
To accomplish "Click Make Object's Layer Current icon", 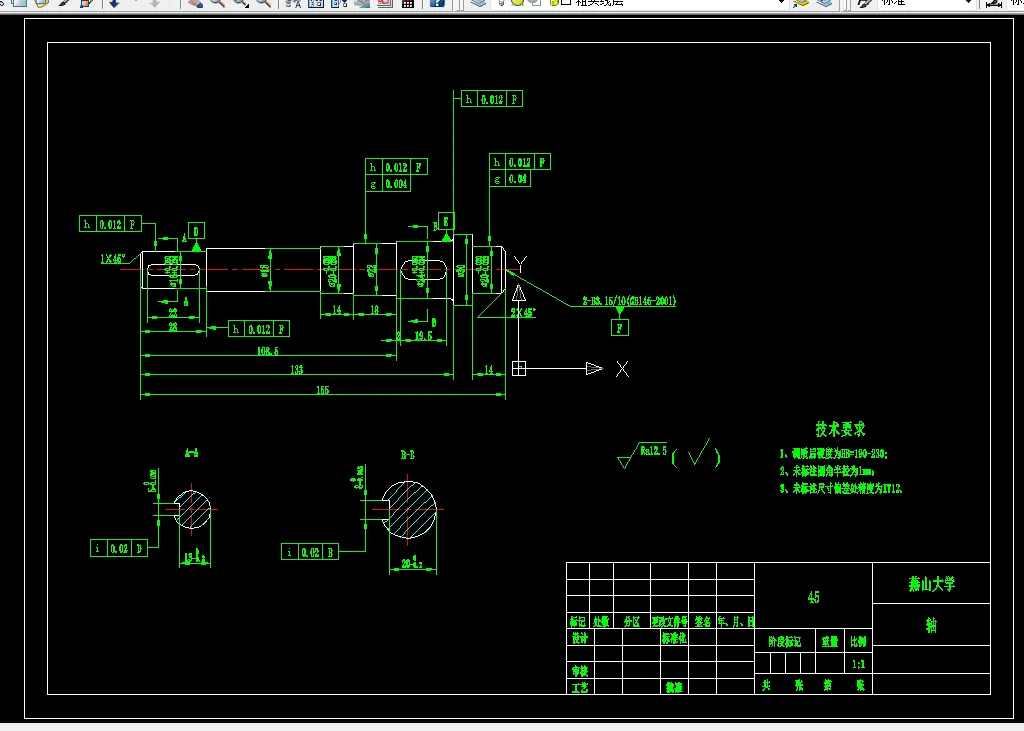I will (801, 3).
